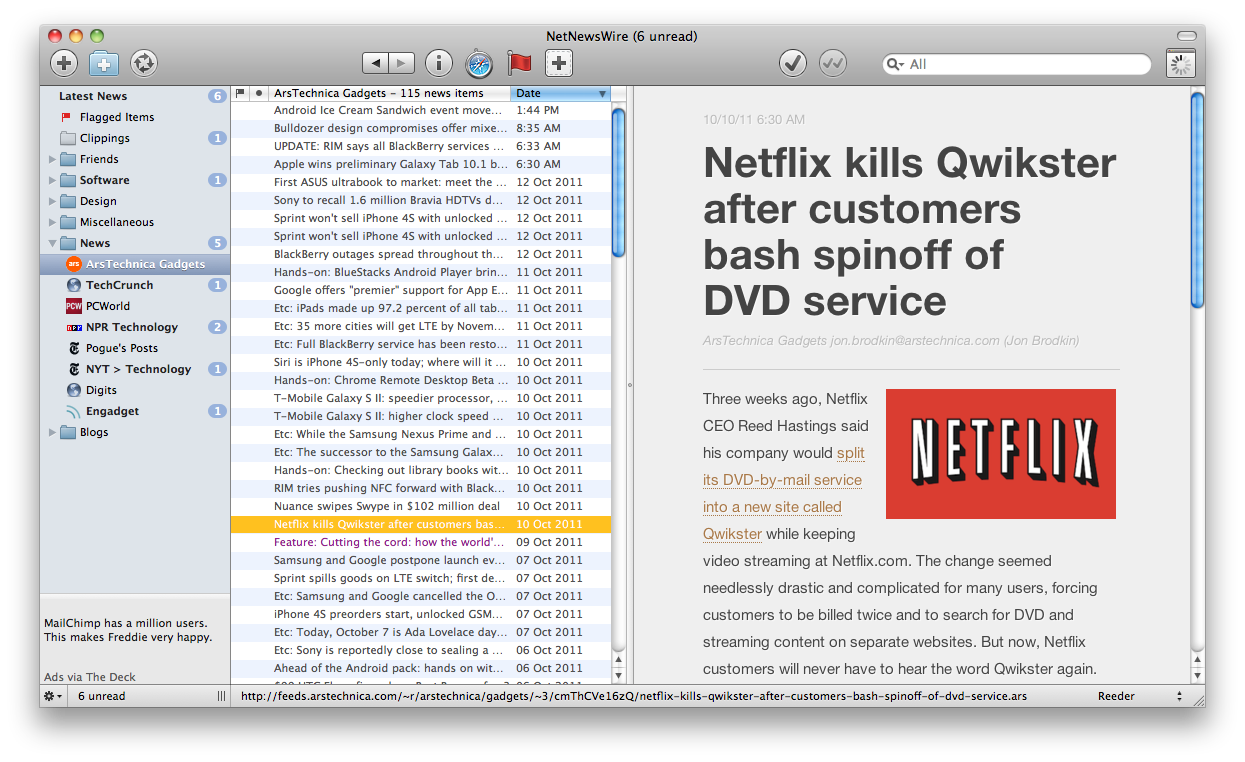The image size is (1245, 762).
Task: Click the unread dot column header
Action: 259,93
